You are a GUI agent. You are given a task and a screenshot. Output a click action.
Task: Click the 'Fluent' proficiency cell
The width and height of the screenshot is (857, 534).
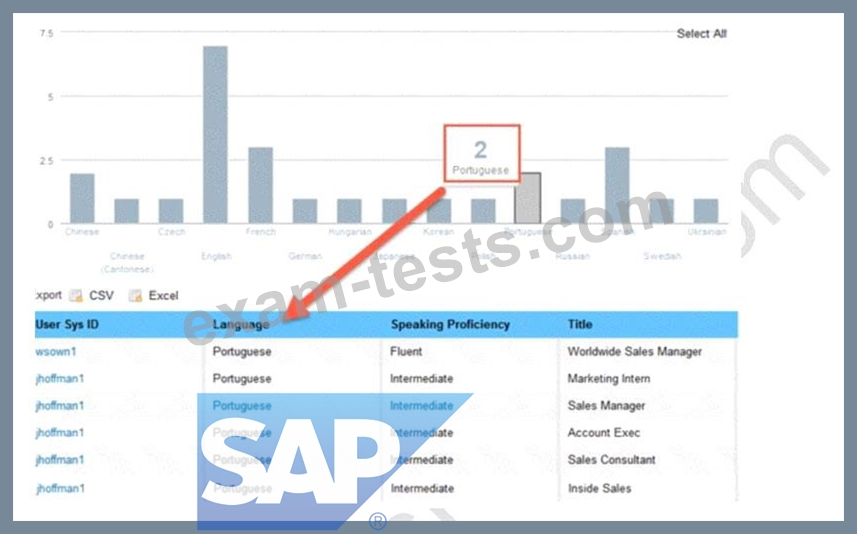click(x=406, y=351)
